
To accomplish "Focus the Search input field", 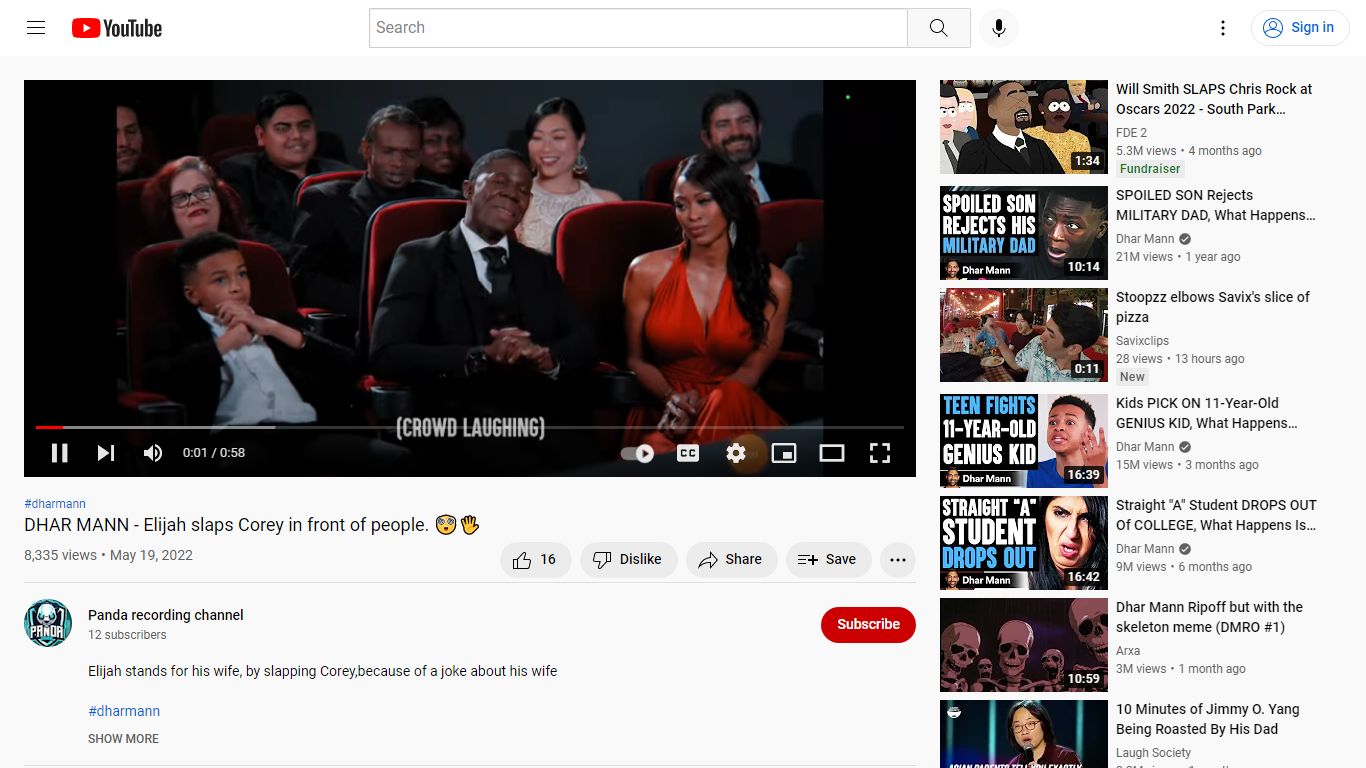I will point(638,28).
